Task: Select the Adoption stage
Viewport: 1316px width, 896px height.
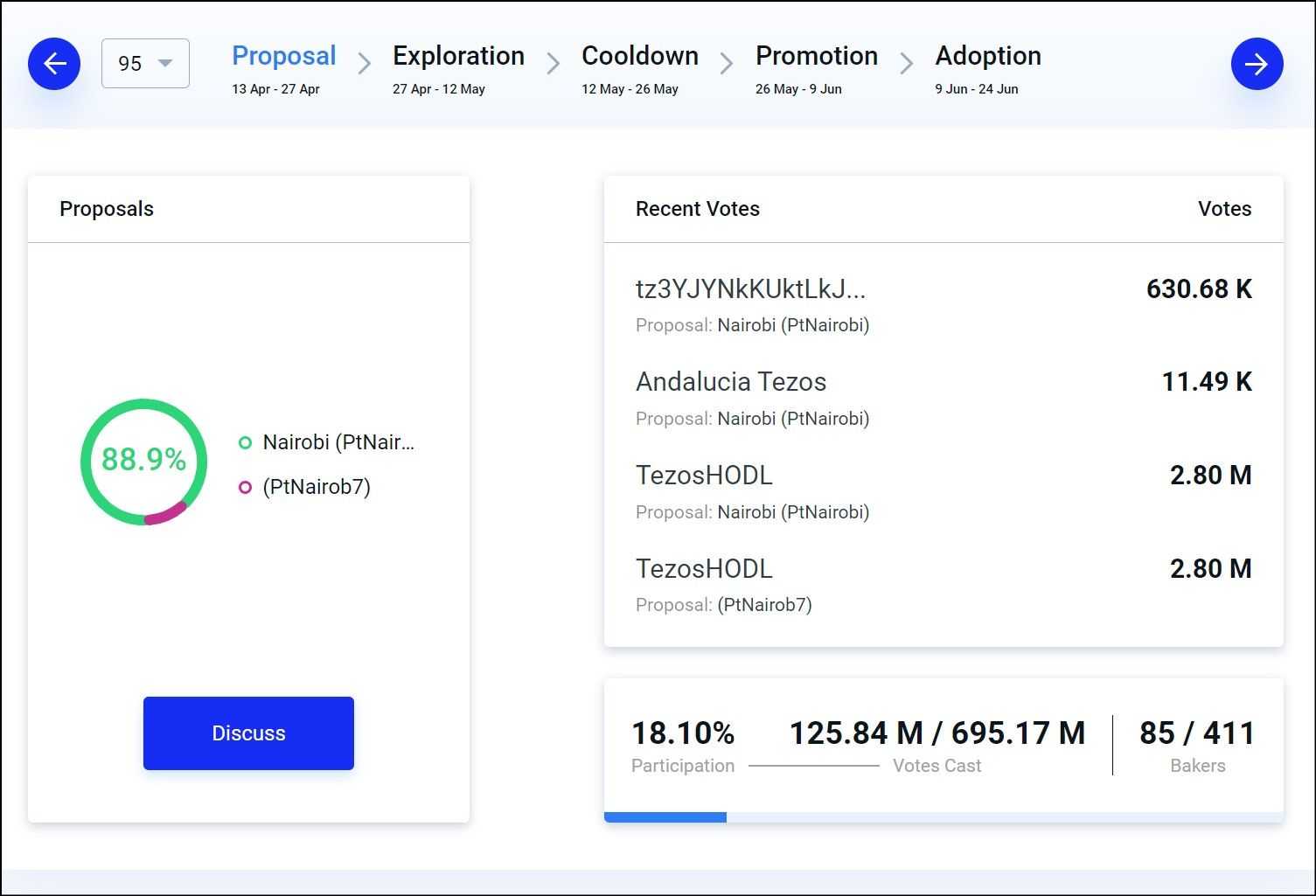Action: pos(987,56)
